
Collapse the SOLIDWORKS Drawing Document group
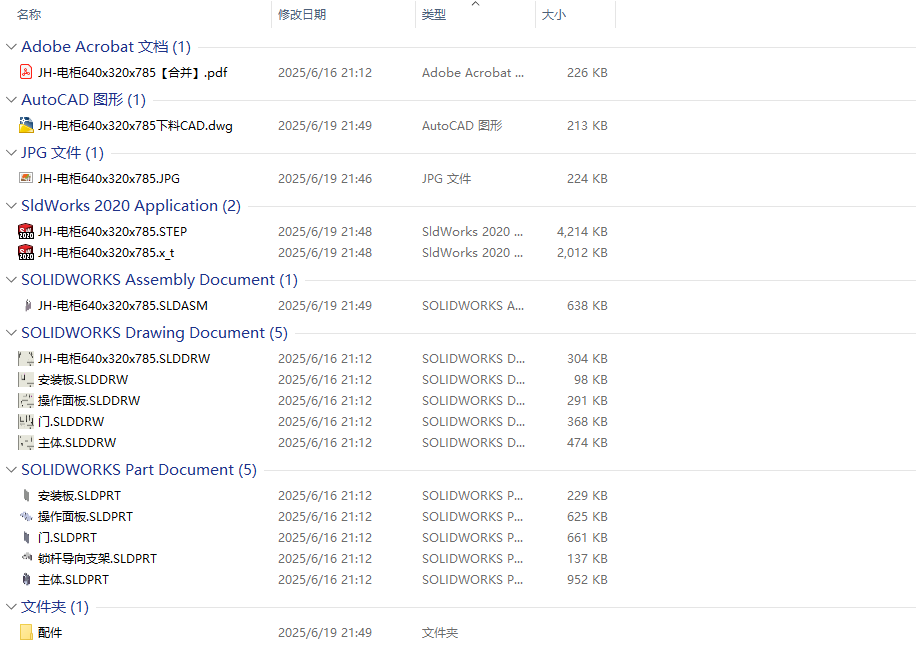tap(11, 332)
